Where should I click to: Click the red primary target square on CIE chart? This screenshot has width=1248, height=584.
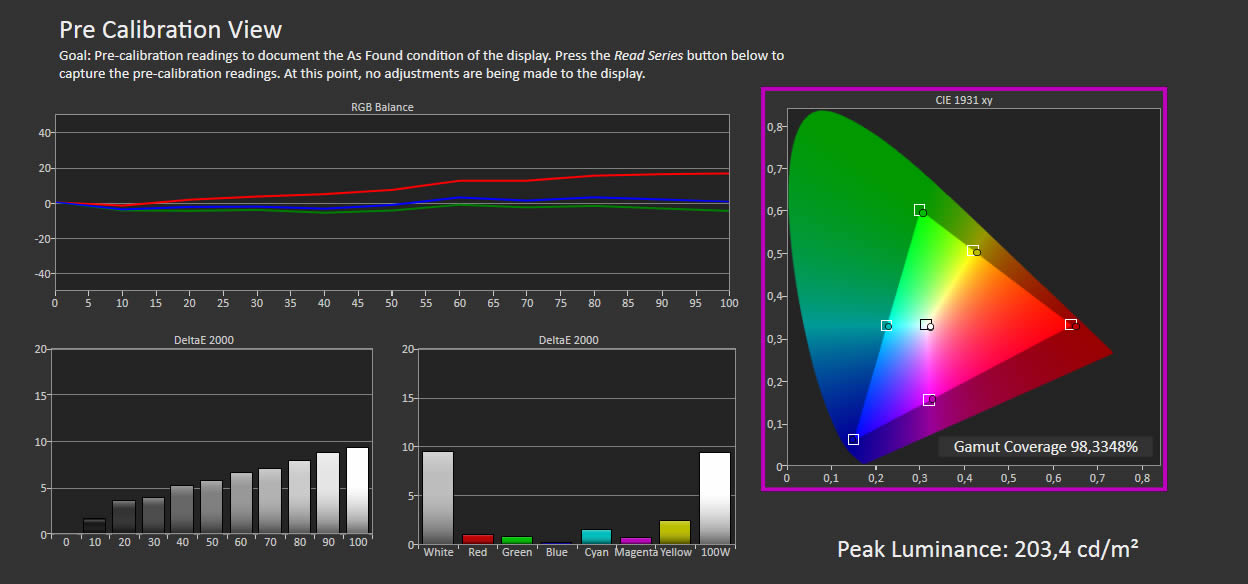point(1070,324)
